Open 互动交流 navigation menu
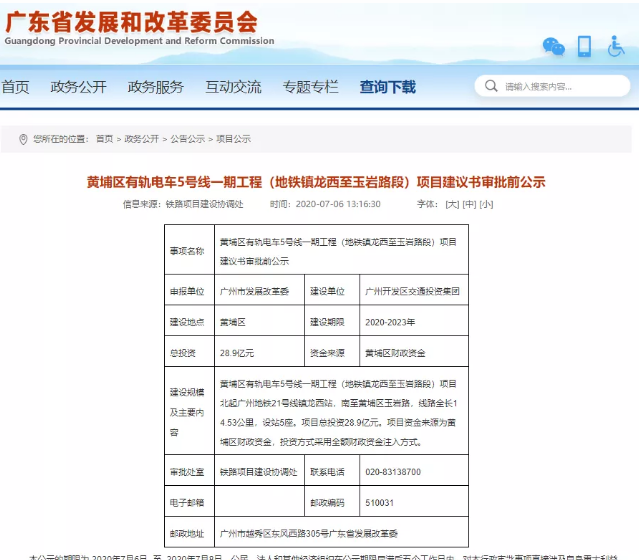This screenshot has width=639, height=560. click(233, 87)
